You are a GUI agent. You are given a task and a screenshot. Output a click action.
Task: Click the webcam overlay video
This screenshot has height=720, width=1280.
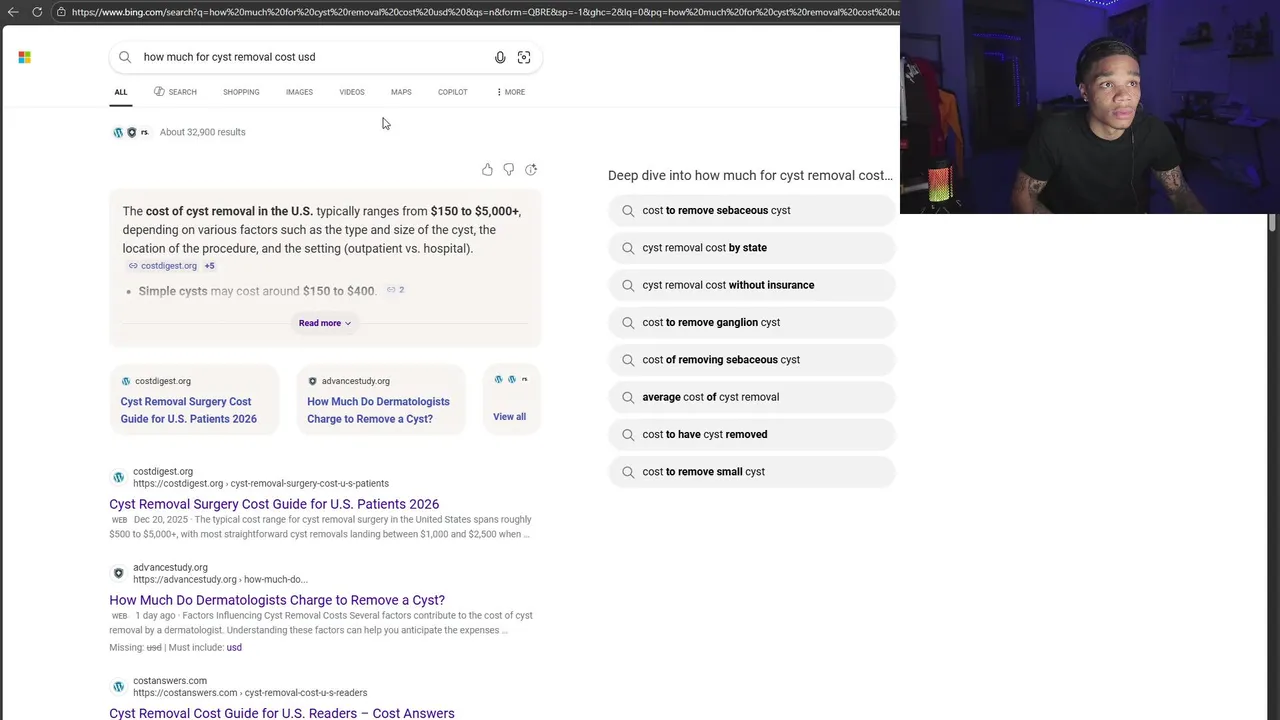[1090, 107]
